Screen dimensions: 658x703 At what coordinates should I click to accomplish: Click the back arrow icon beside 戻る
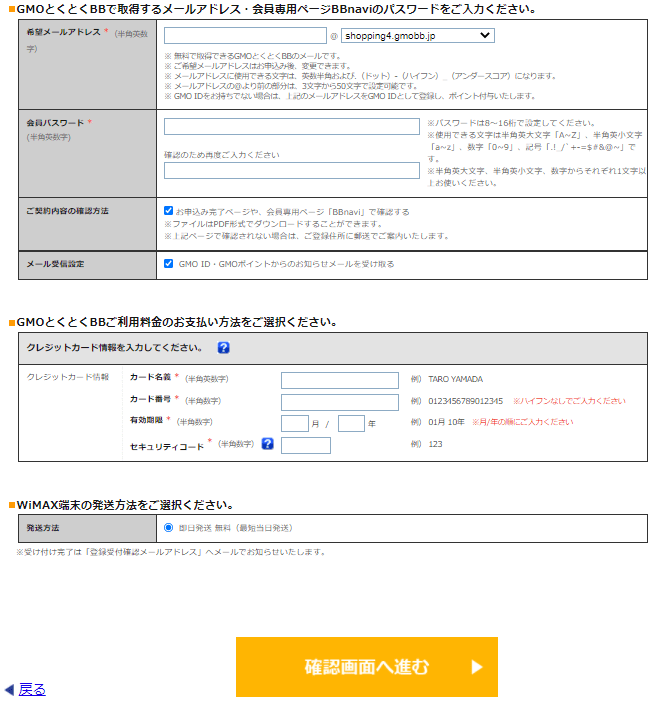(x=9, y=690)
